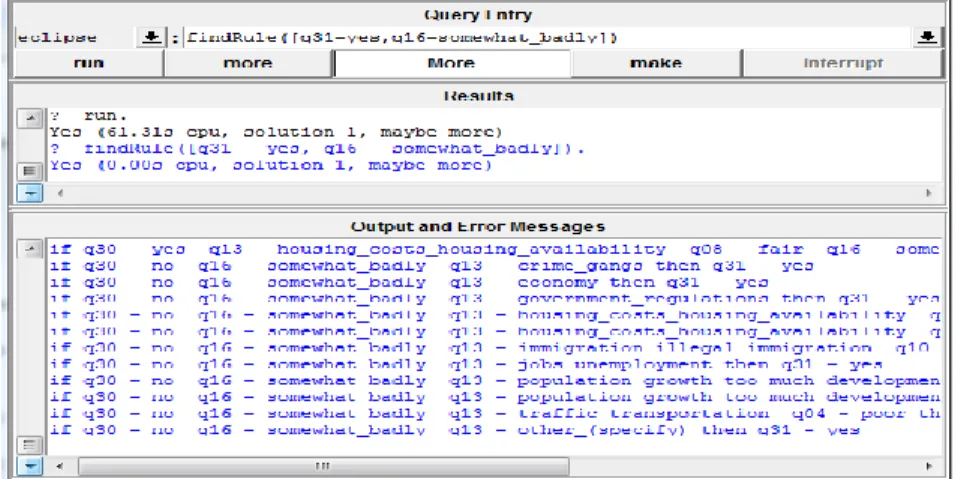The image size is (958, 479).
Task: Open the eclipse module dropdown arrow
Action: (x=151, y=38)
